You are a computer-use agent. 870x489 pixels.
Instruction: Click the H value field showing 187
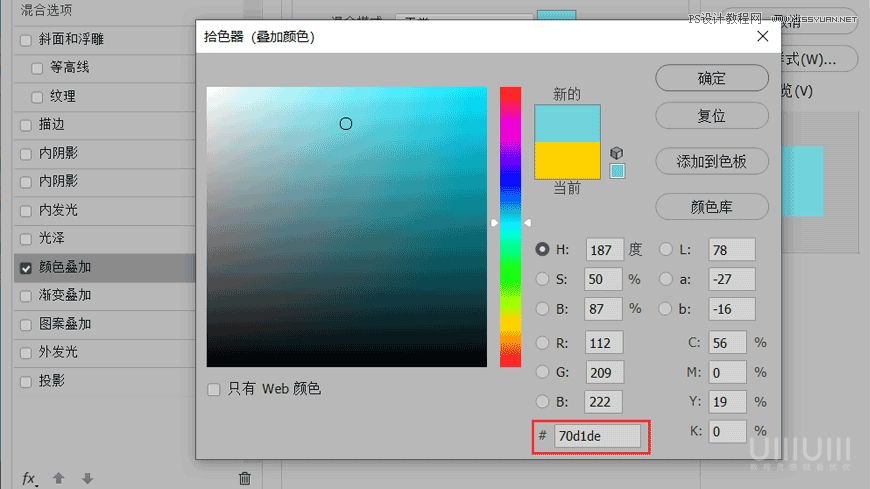(604, 250)
